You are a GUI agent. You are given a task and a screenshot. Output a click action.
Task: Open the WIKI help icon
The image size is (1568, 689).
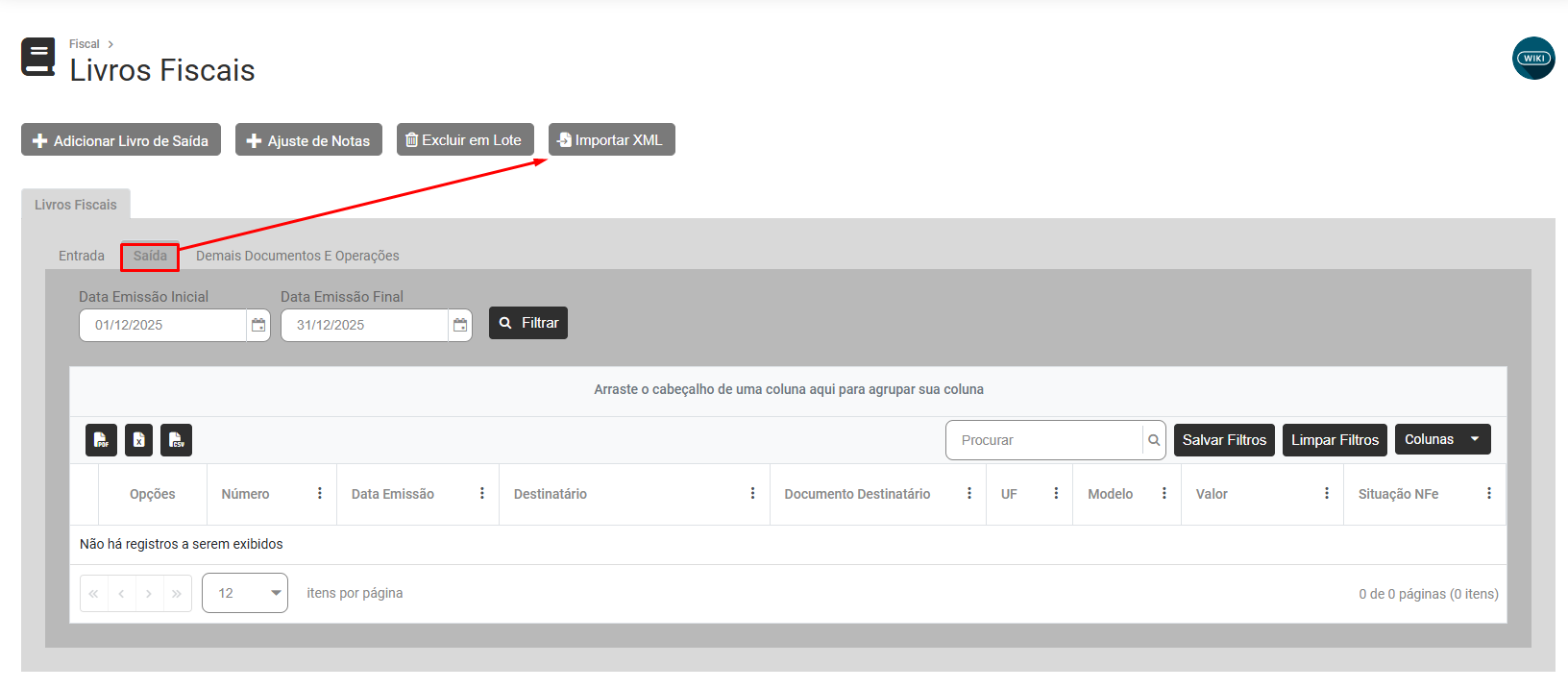[1533, 58]
